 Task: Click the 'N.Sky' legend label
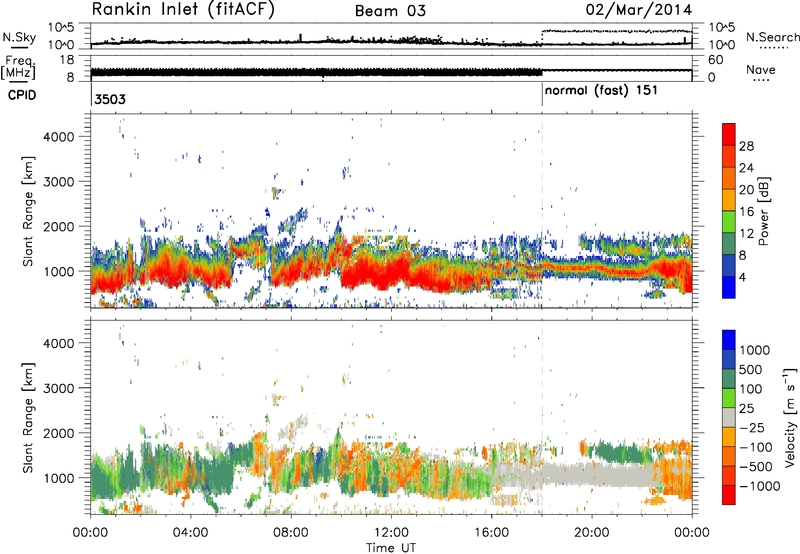(x=19, y=37)
